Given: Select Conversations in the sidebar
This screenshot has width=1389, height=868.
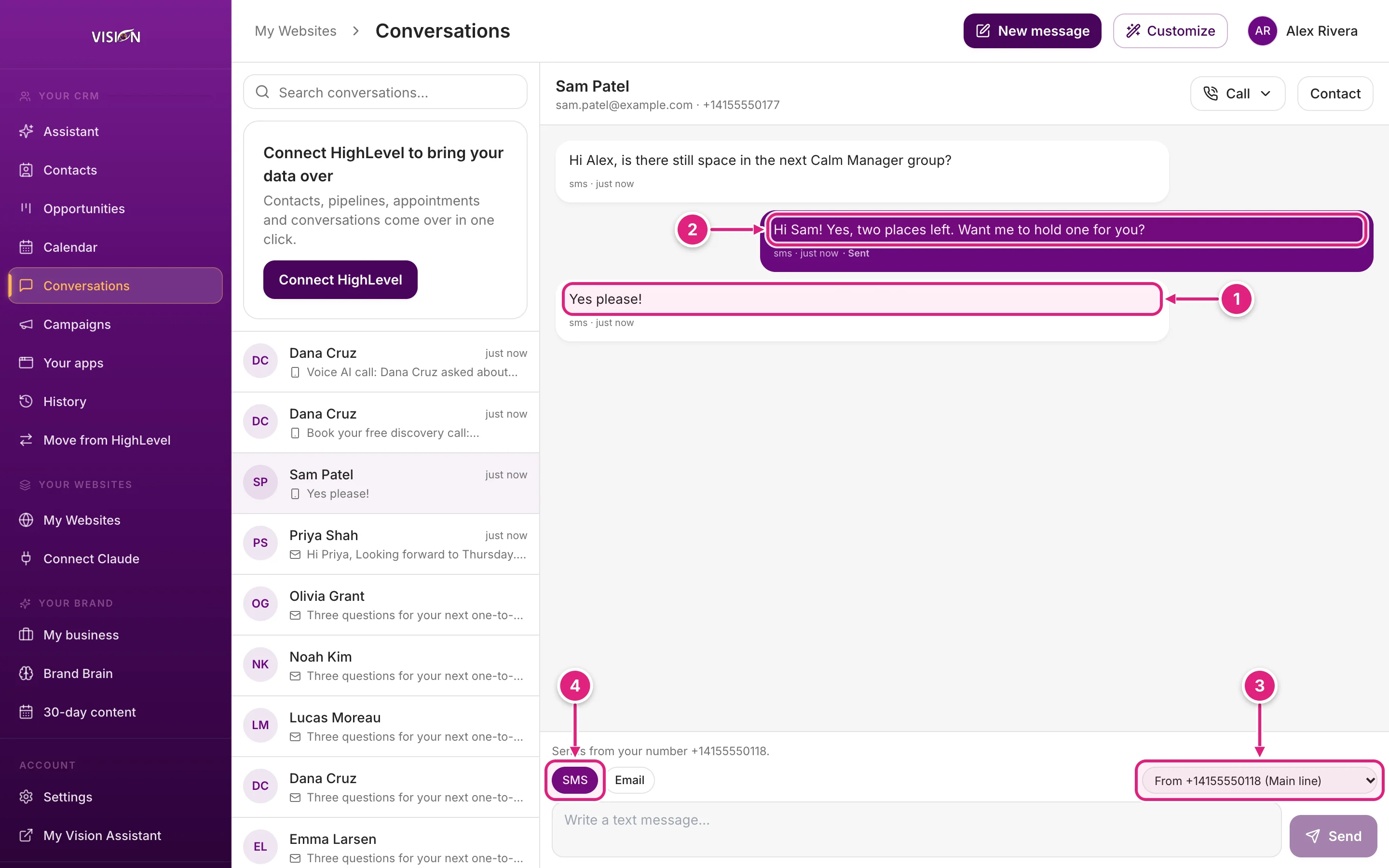Looking at the screenshot, I should (115, 285).
